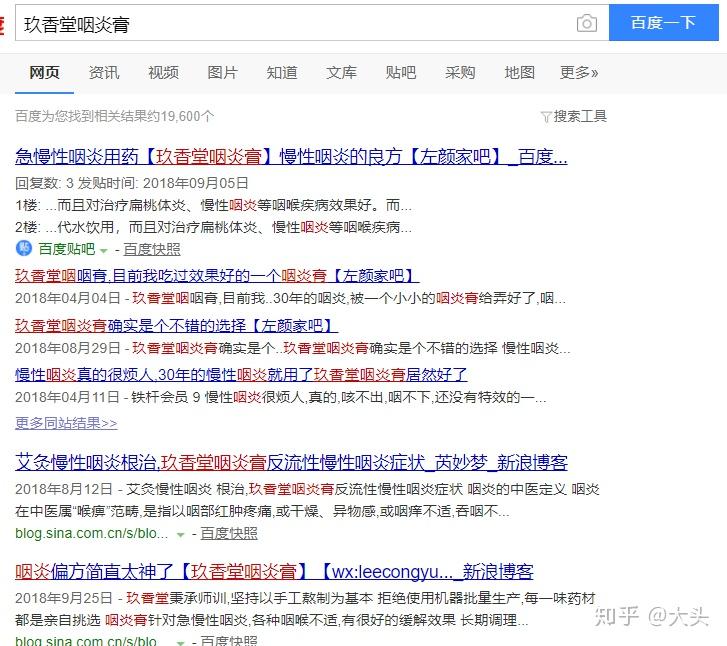Click the 1楼 reply snippet line
The height and width of the screenshot is (646, 727).
coord(213,205)
